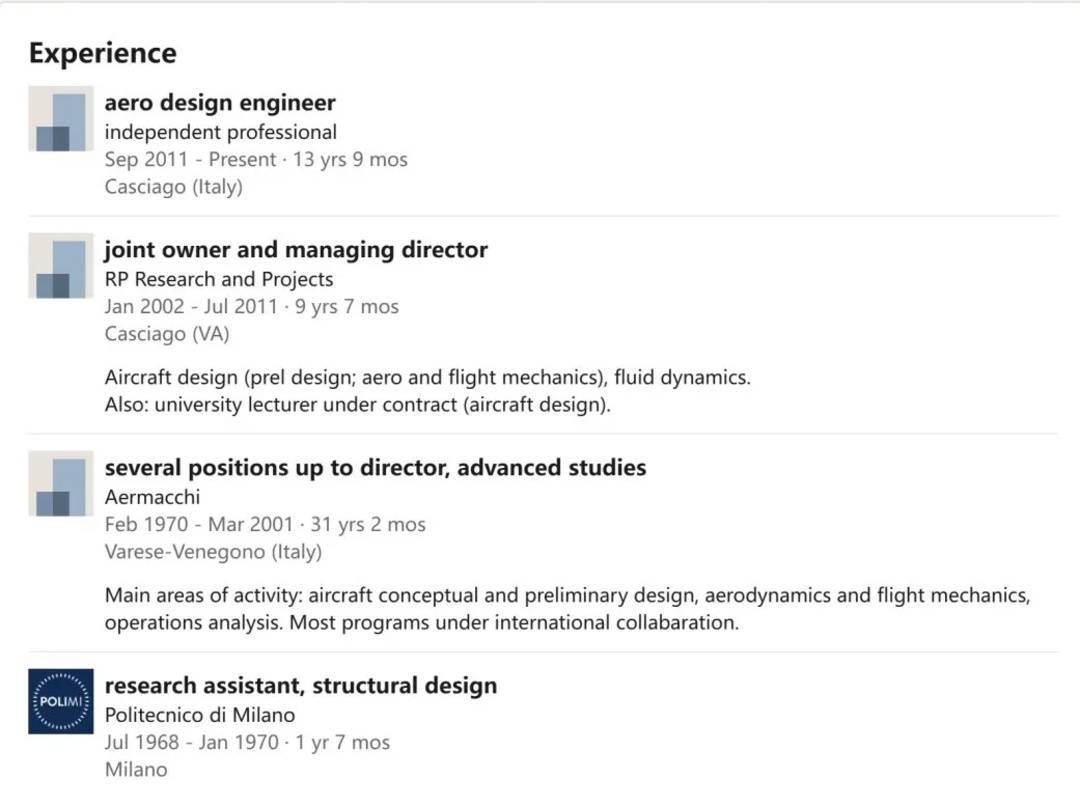Select joint owner and managing director title
1080x807 pixels.
point(296,250)
